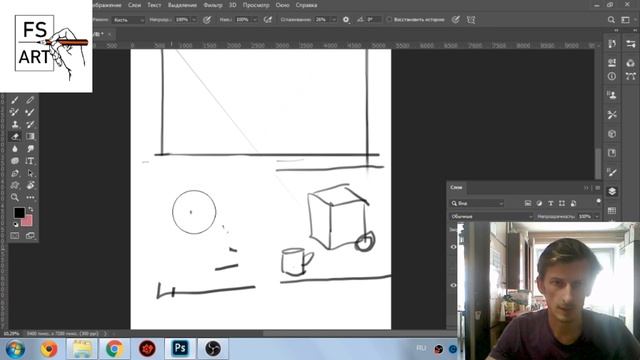The width and height of the screenshot is (640, 360).
Task: Open the Swatches grid panel icon
Action: tap(611, 211)
